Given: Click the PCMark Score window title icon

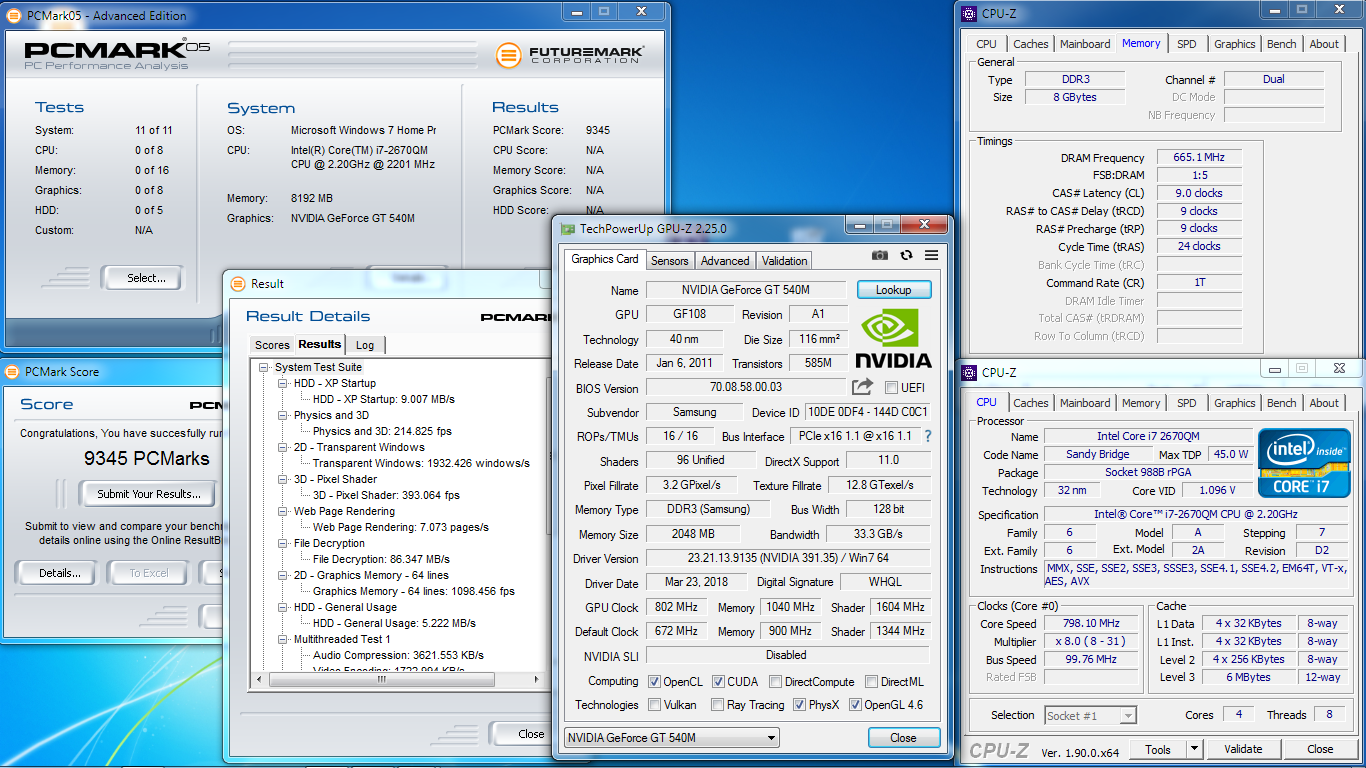Looking at the screenshot, I should (x=13, y=372).
